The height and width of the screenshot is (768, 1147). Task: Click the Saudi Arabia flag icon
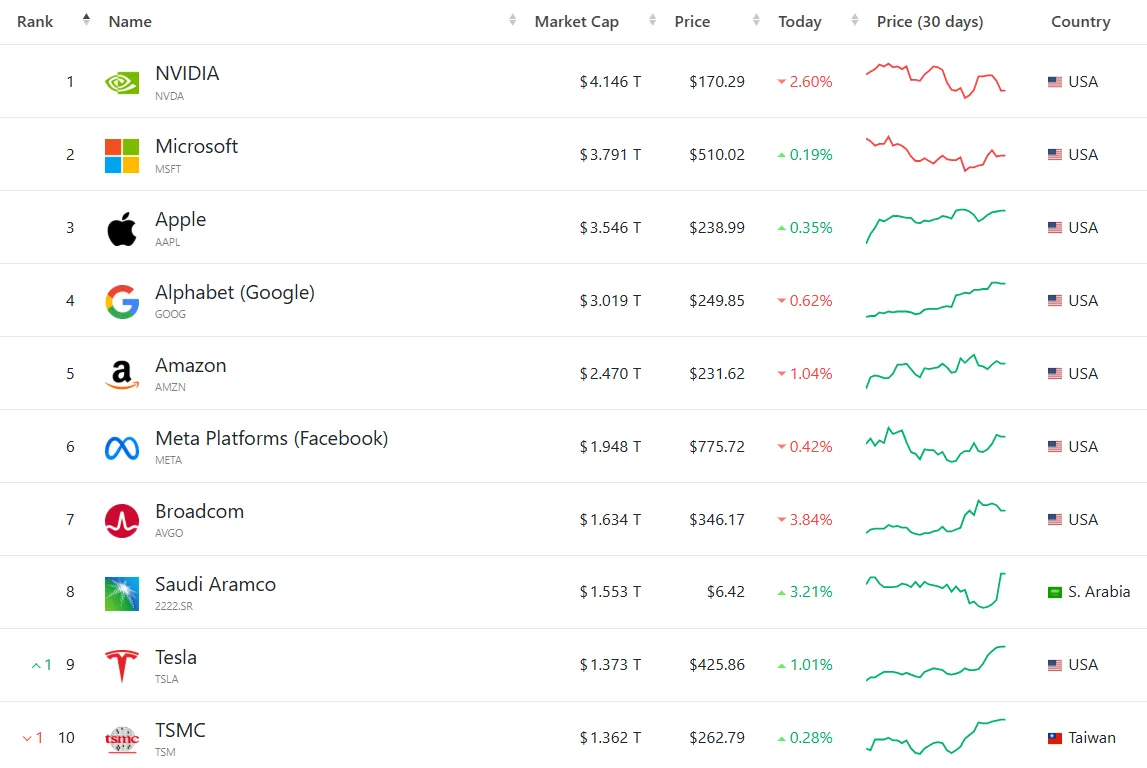(1054, 592)
